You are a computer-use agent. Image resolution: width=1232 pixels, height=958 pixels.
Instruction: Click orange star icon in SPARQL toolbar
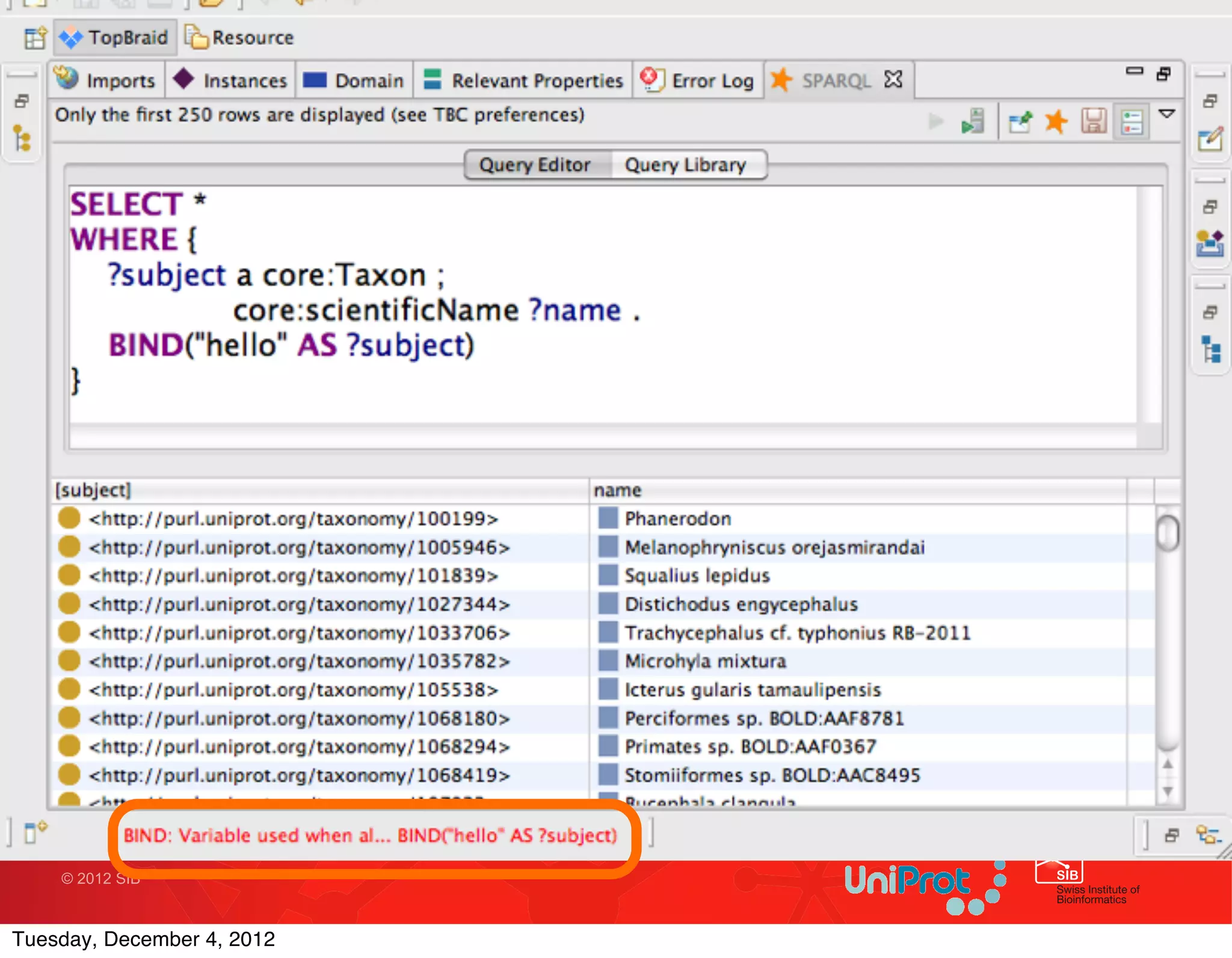1056,122
